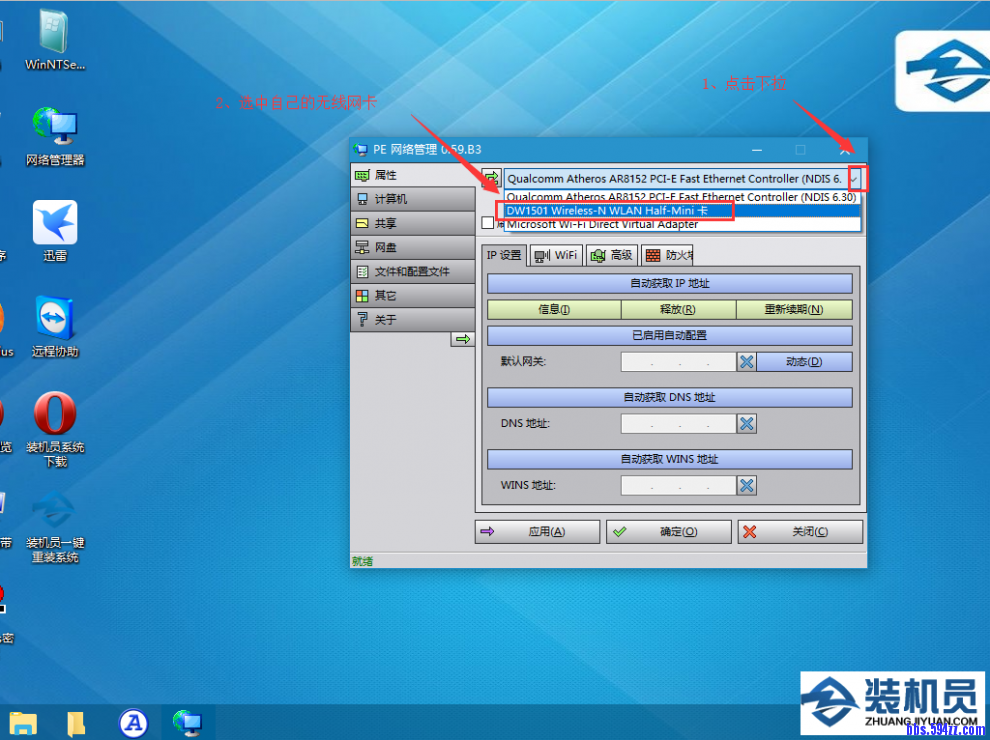Launch the 迅雷 (Xunlei) desktop icon
The height and width of the screenshot is (740, 990).
[x=54, y=224]
